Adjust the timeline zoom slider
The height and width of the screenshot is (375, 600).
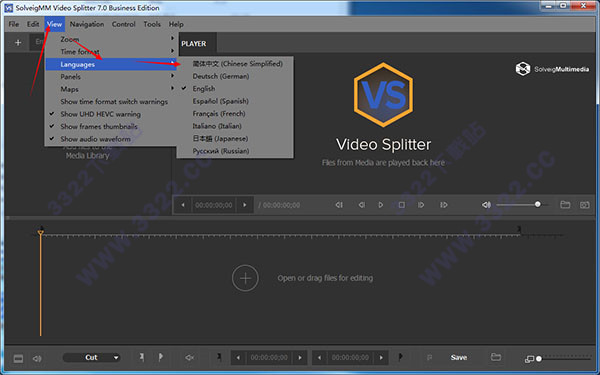pyautogui.click(x=564, y=359)
